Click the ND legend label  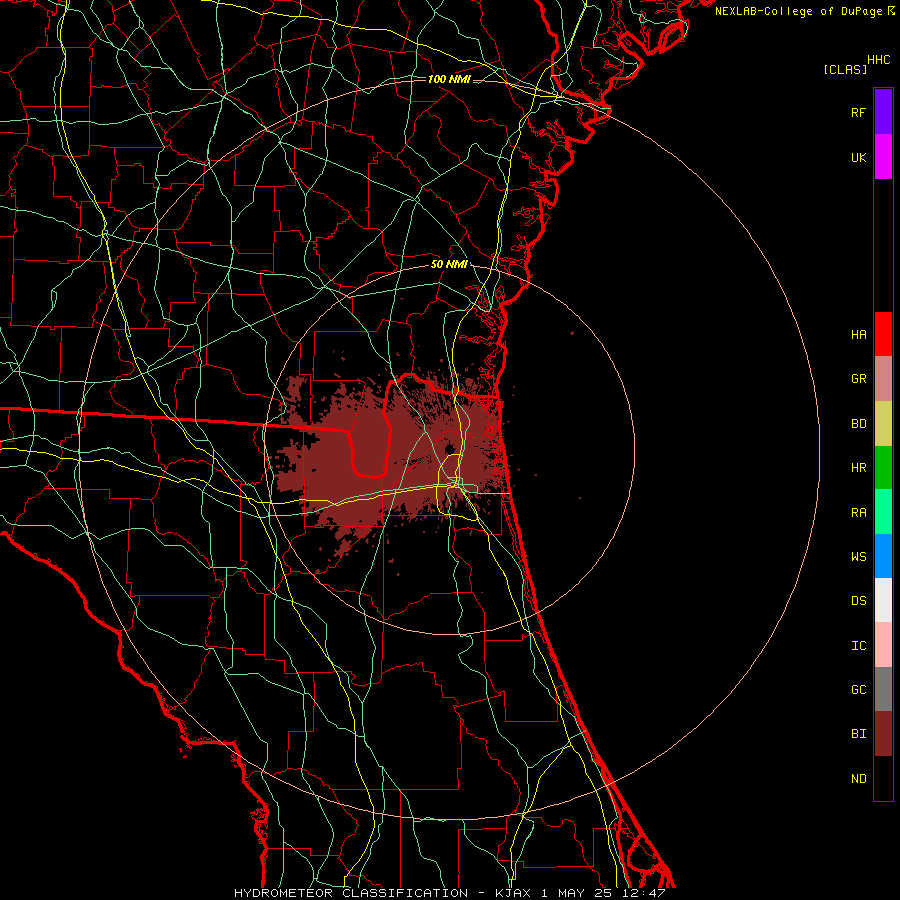click(858, 778)
